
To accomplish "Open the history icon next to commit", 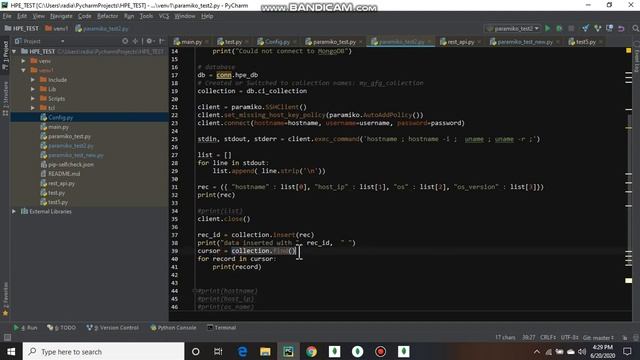I will tap(609, 28).
